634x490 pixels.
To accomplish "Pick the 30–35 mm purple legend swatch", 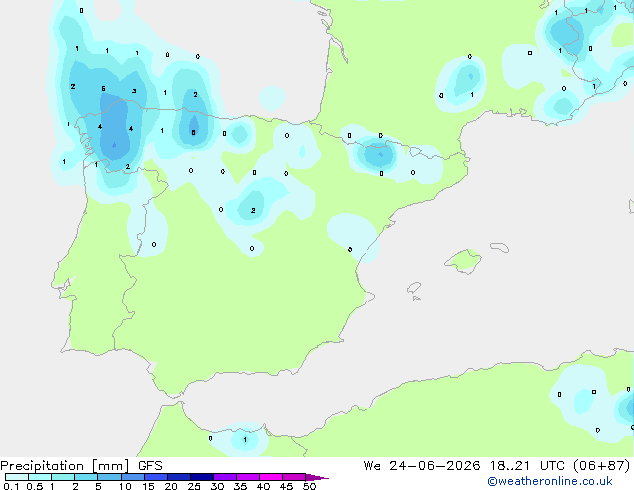I will pos(224,477).
